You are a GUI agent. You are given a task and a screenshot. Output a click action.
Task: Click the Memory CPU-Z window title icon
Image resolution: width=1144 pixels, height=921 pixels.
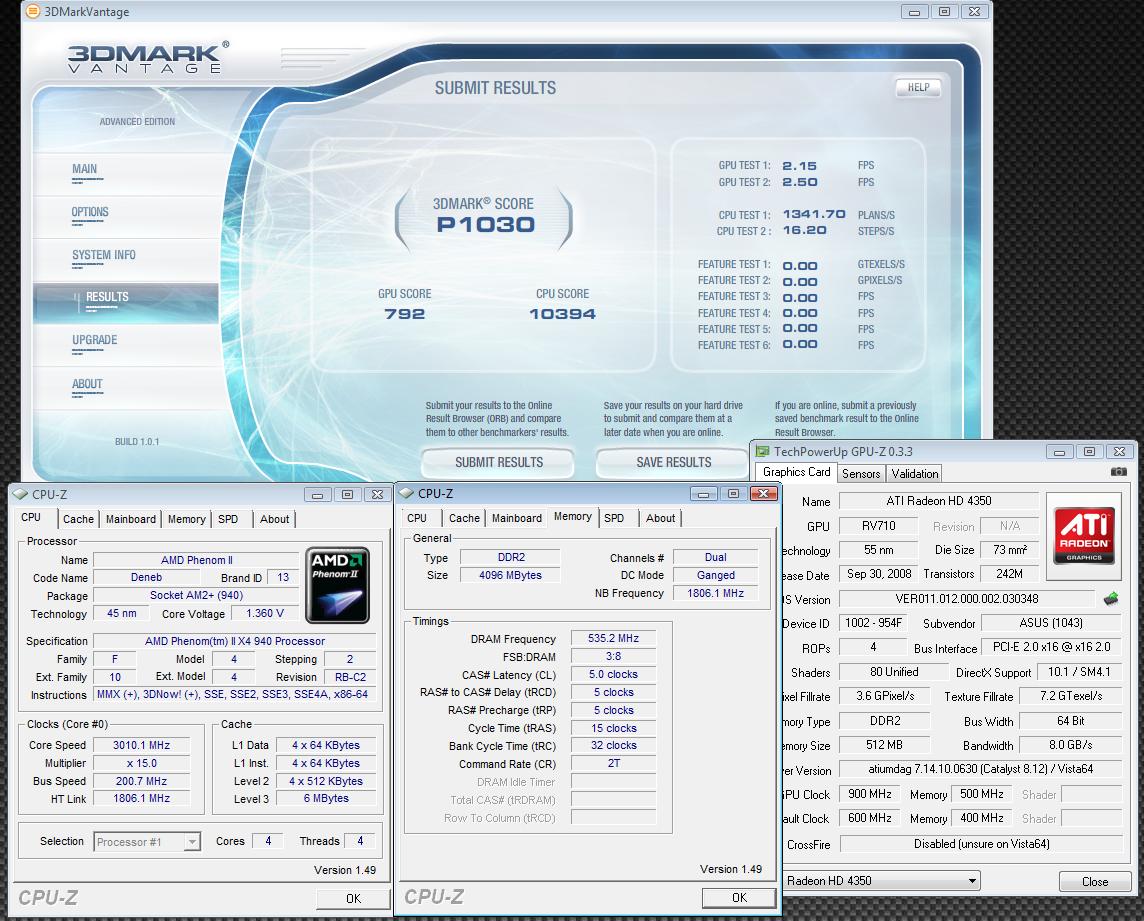406,493
